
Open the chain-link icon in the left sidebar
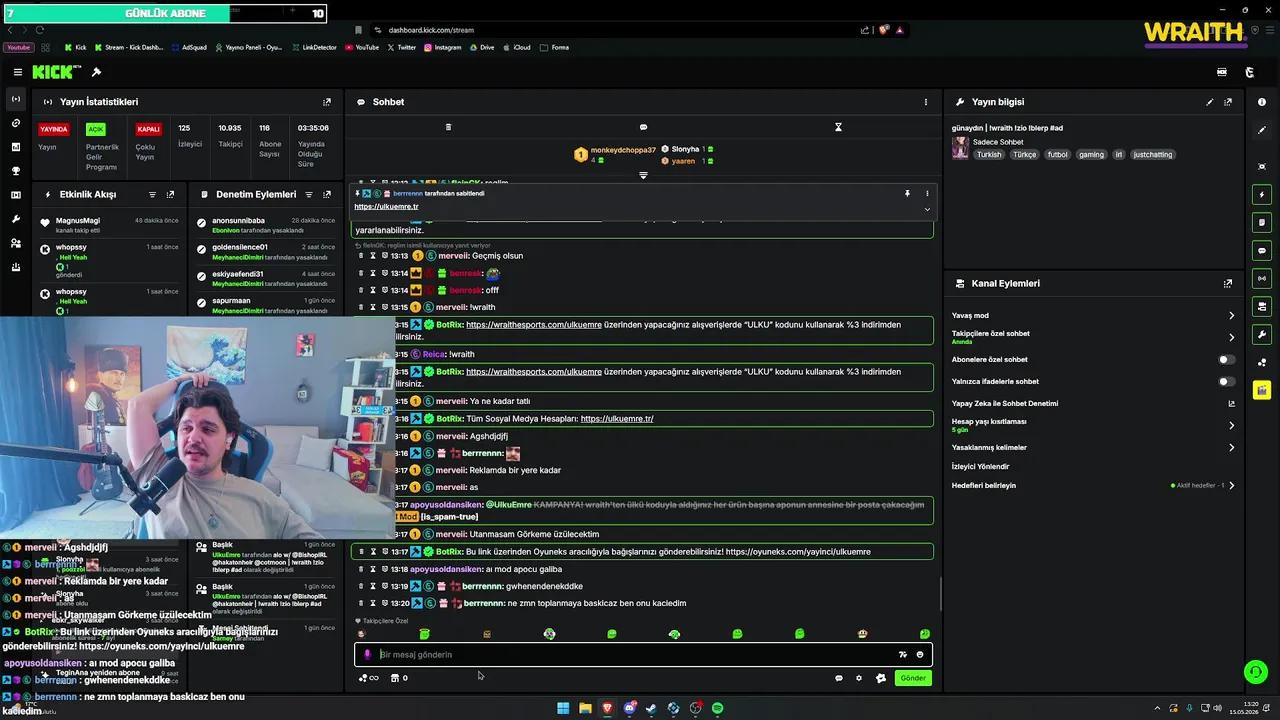coord(15,123)
